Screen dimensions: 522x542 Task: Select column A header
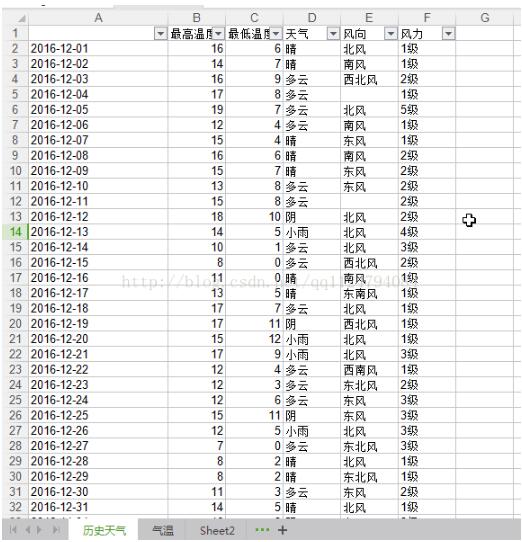tap(98, 18)
